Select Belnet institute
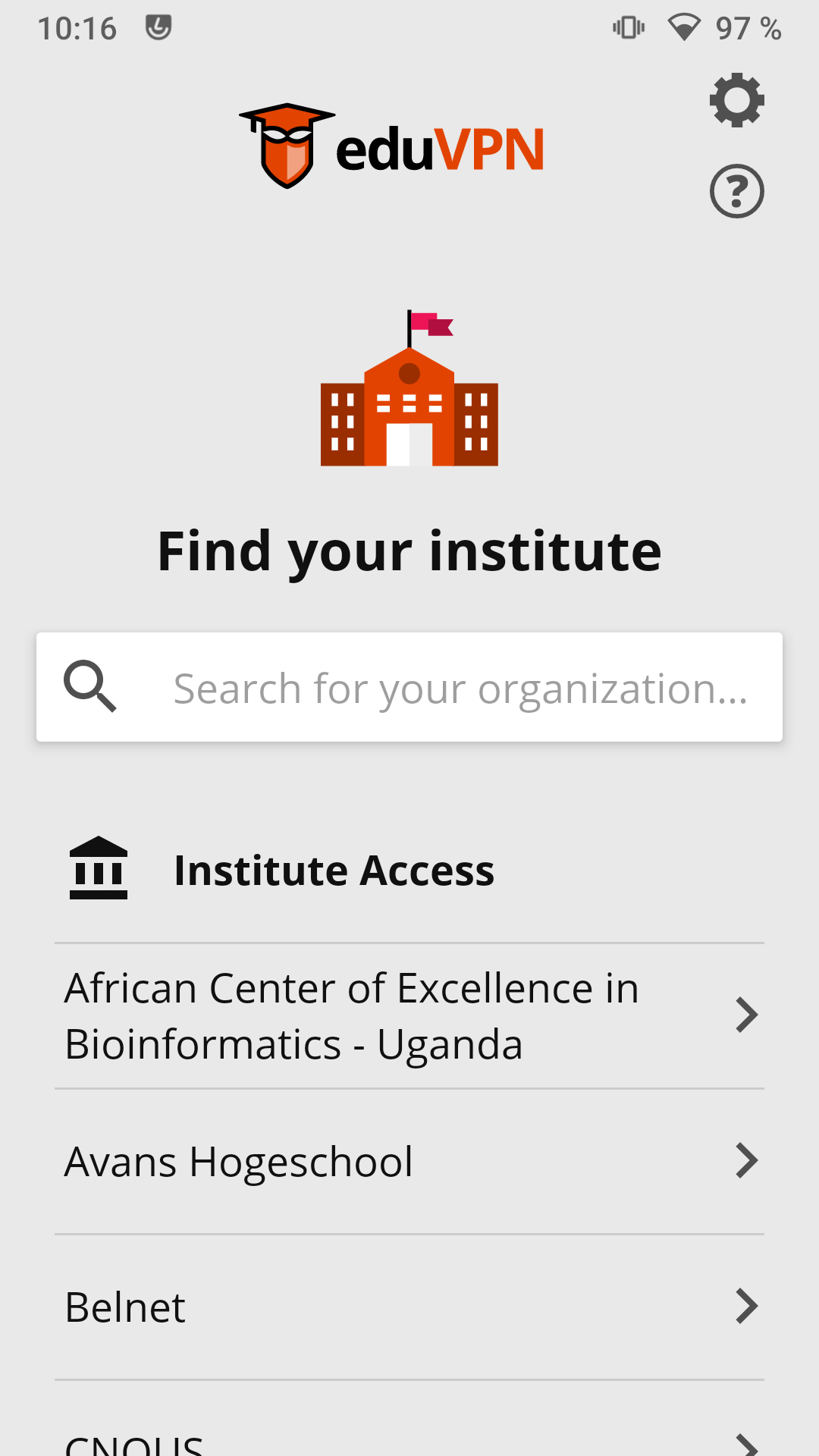Image resolution: width=819 pixels, height=1456 pixels. click(126, 1307)
